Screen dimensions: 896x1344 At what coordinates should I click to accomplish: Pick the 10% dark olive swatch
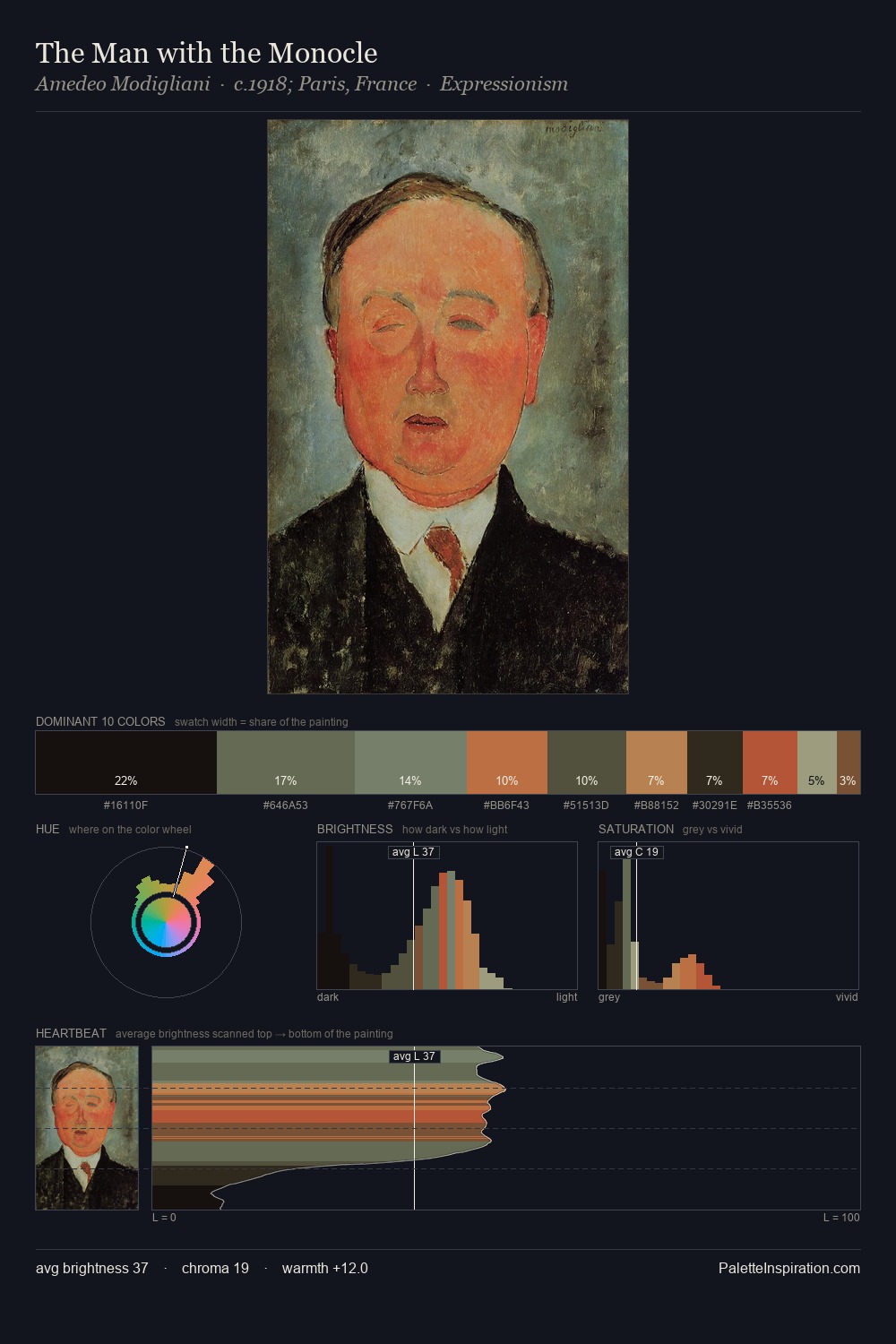(587, 762)
